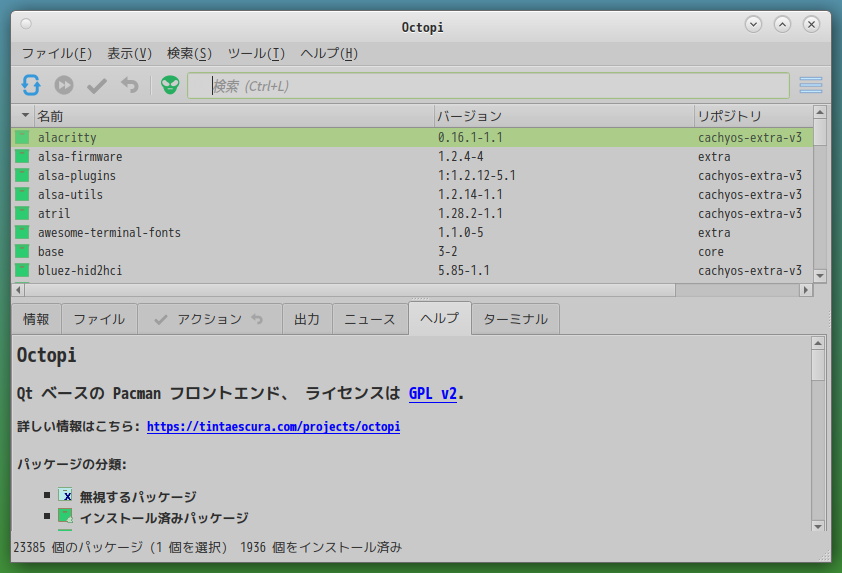
Task: Click the installed icon beside alsa-plugins
Action: 22,175
